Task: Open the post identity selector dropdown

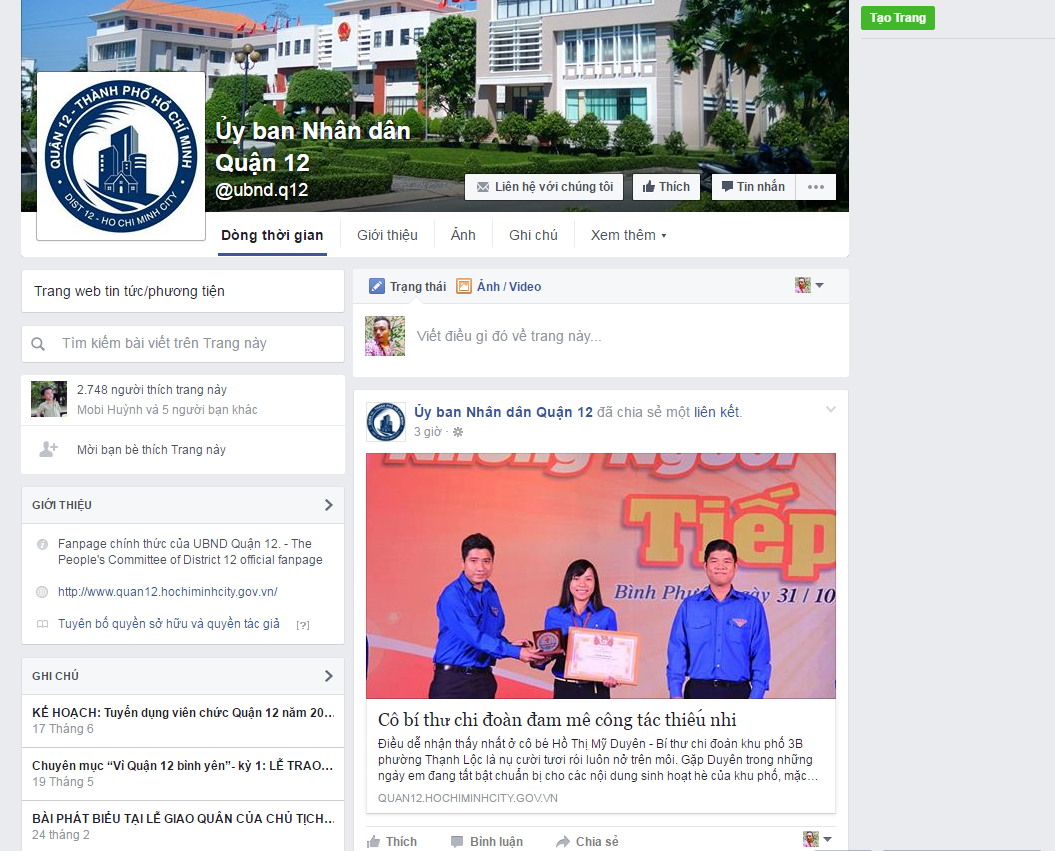Action: (x=817, y=839)
